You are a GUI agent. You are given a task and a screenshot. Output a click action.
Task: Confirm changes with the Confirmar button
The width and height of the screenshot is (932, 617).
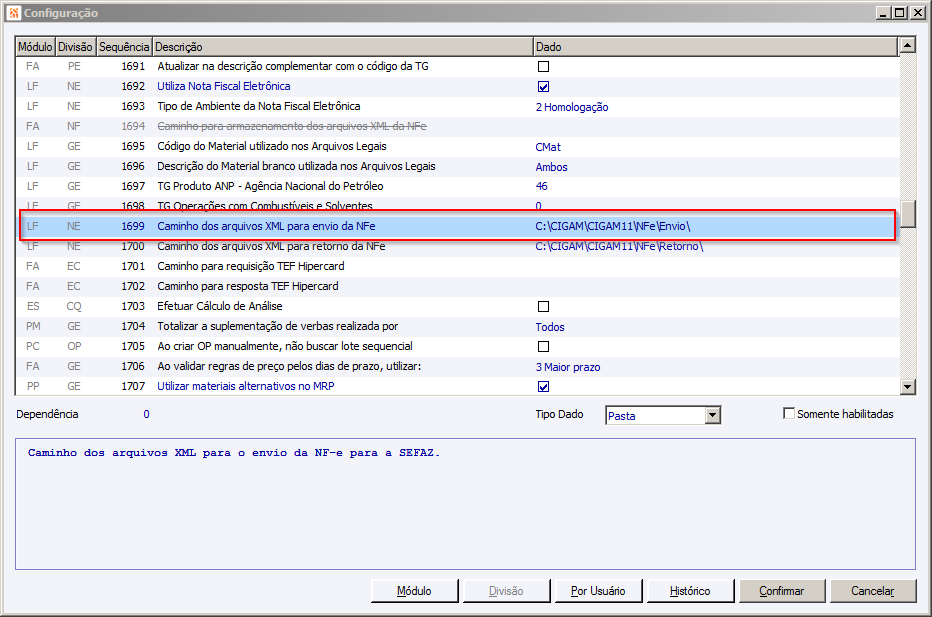(782, 591)
